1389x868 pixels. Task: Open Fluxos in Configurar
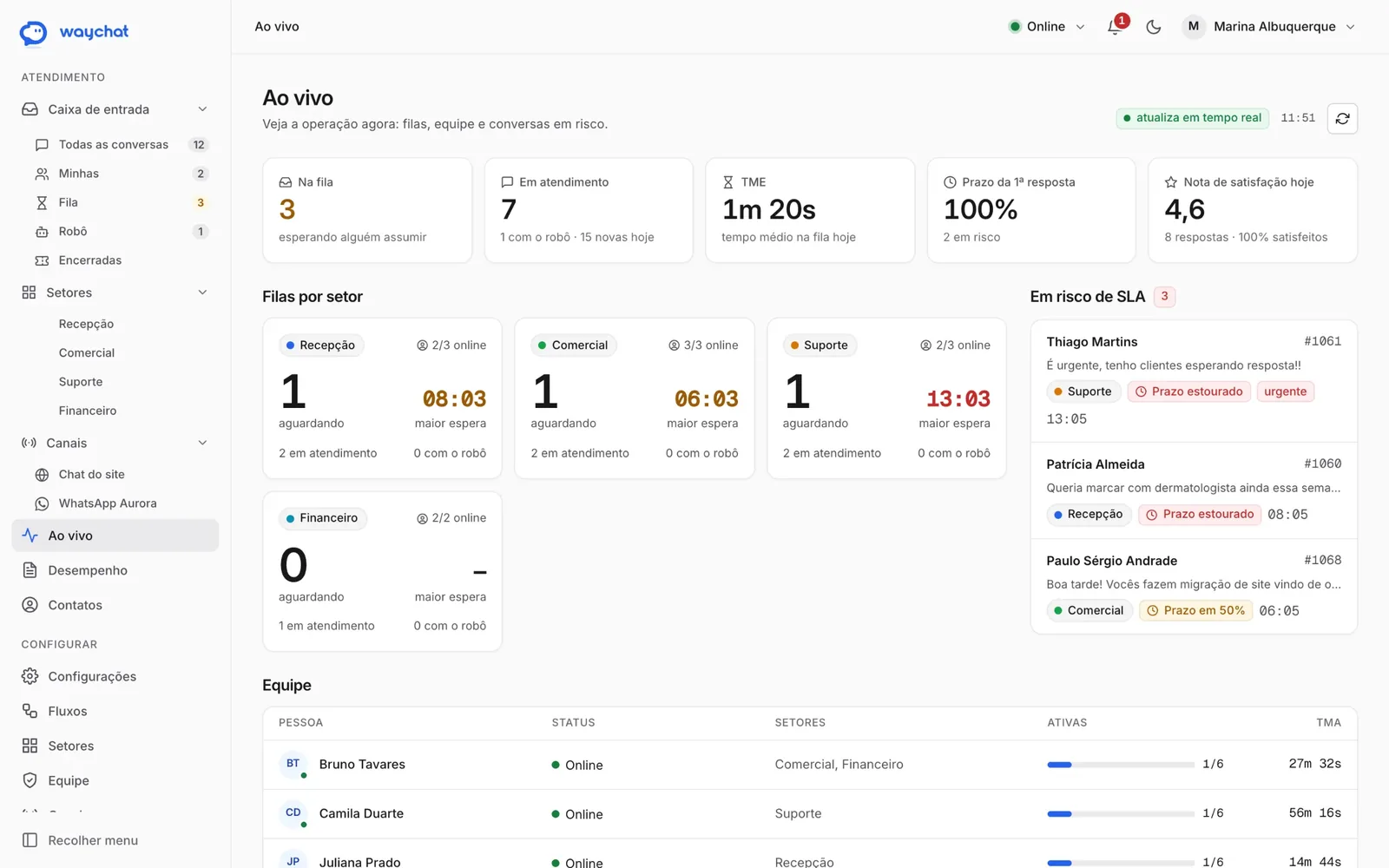coord(115,711)
